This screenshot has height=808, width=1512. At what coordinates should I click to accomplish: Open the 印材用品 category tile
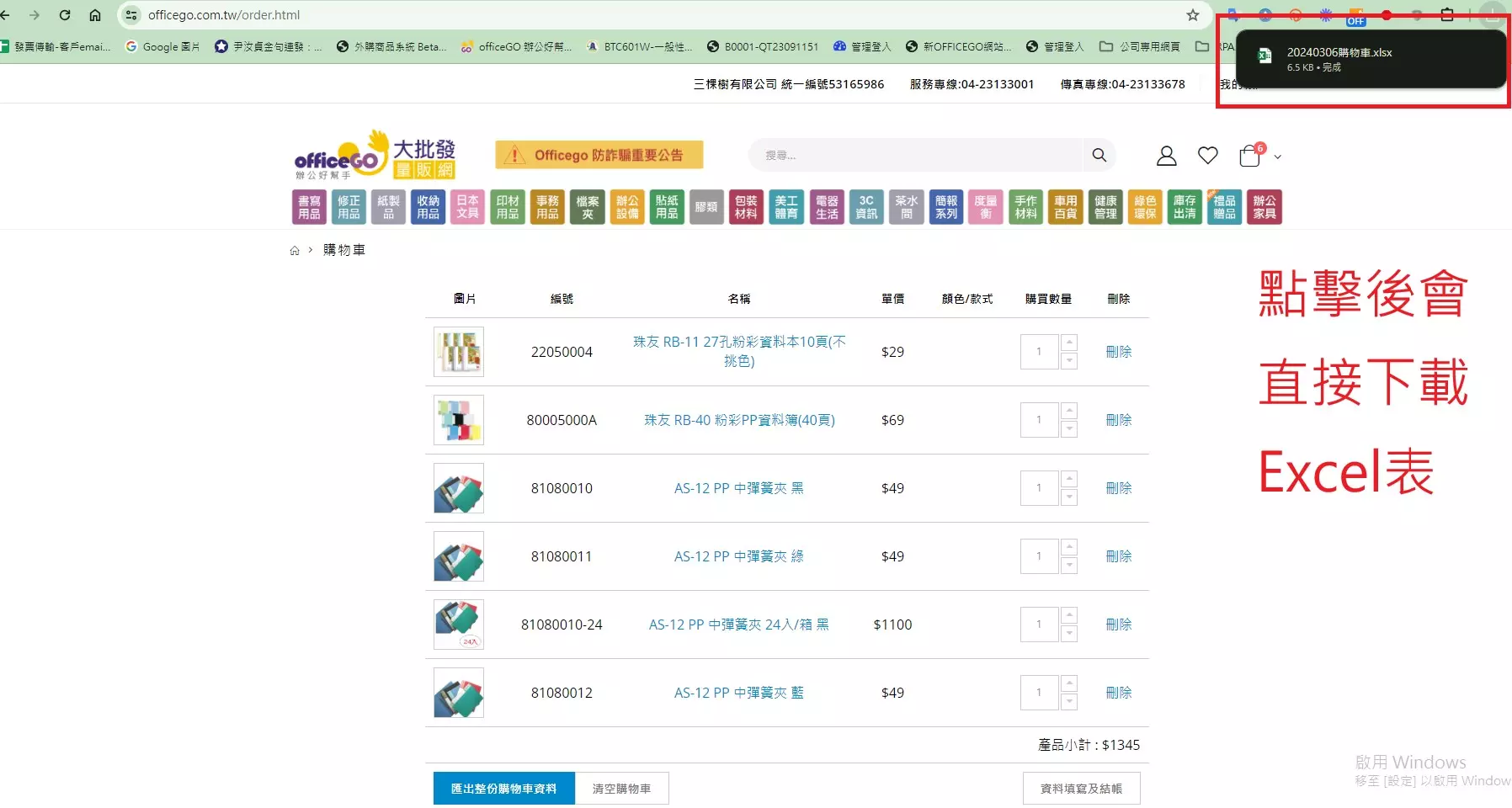pos(508,207)
